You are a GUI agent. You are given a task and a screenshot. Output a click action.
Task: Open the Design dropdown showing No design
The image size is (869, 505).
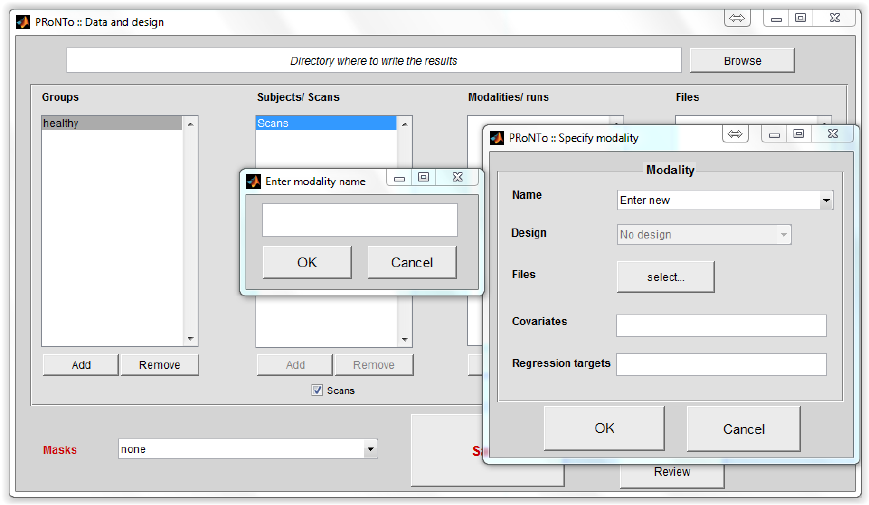[704, 234]
